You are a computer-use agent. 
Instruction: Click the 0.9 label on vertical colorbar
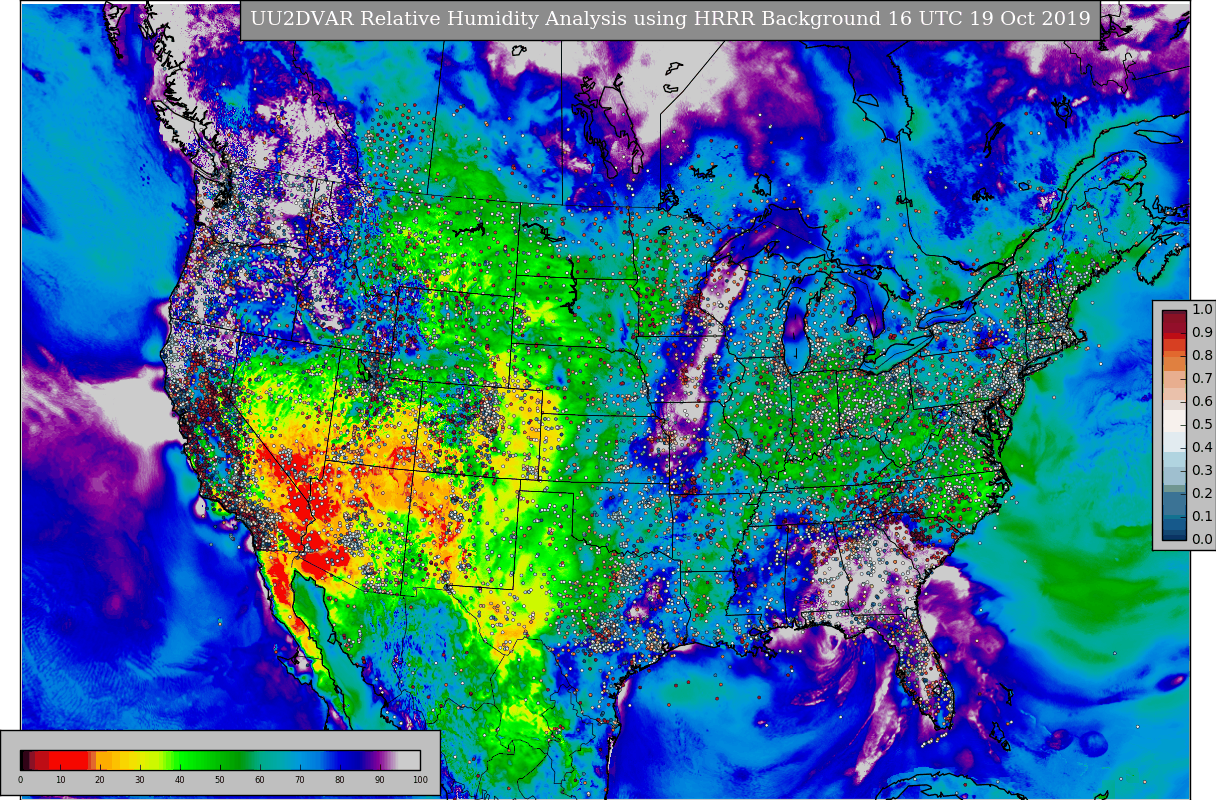1202,332
